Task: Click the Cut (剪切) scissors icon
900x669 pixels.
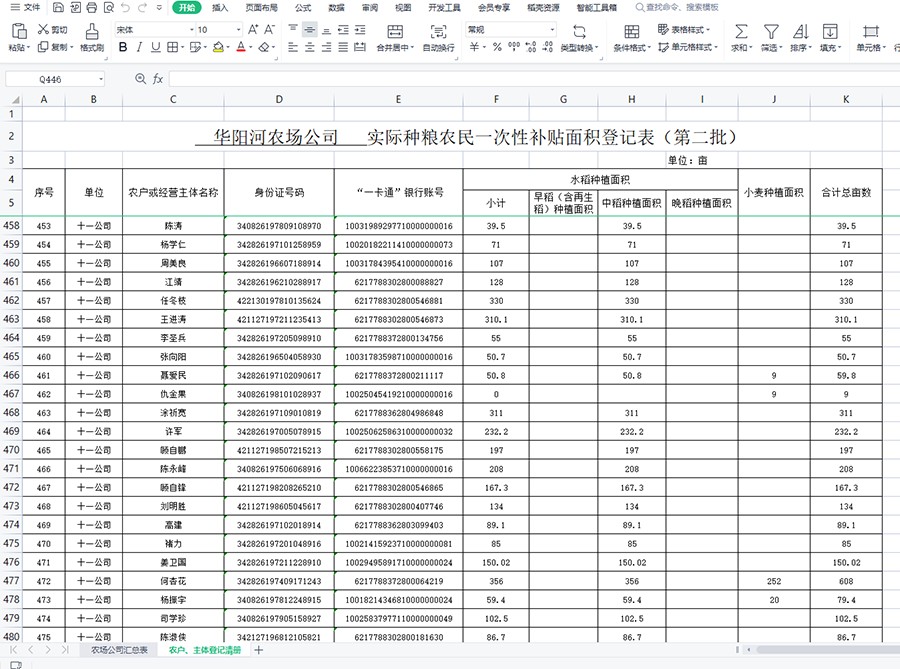Action: click(43, 30)
